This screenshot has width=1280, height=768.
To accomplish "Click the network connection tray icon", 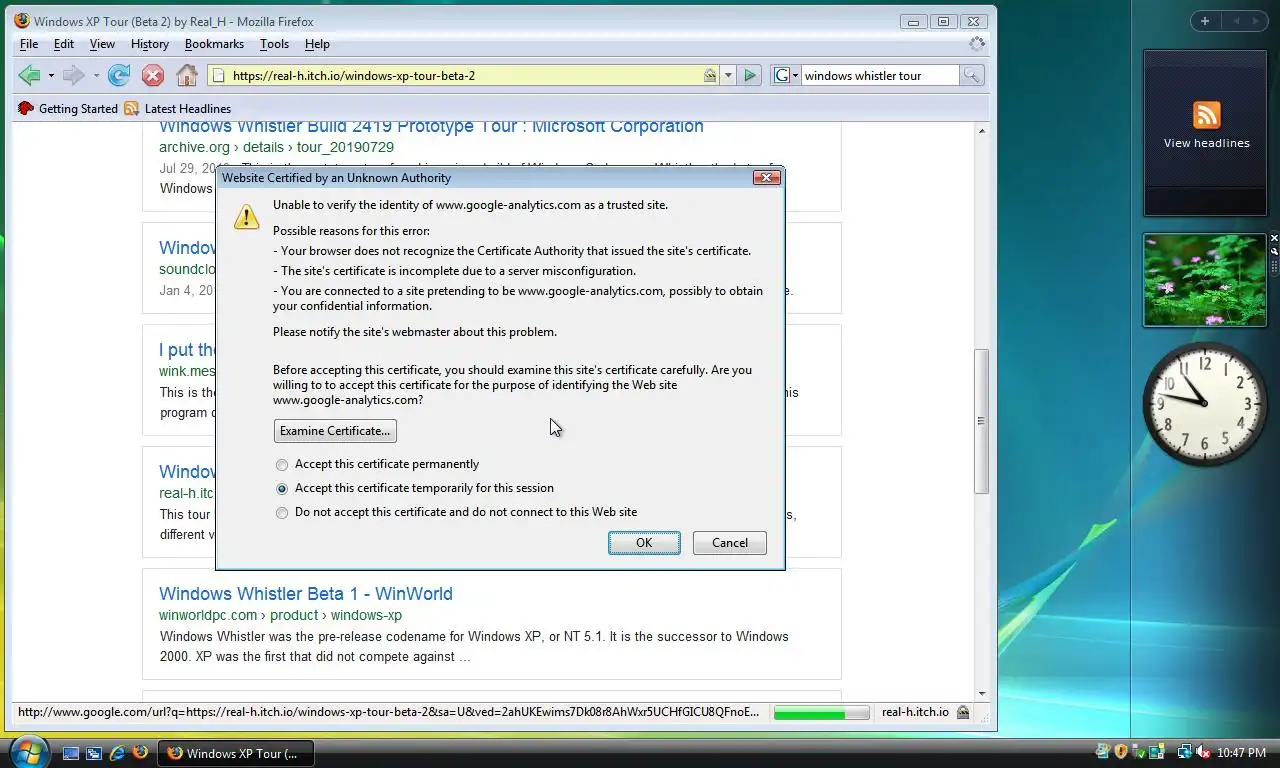I will [x=1184, y=752].
